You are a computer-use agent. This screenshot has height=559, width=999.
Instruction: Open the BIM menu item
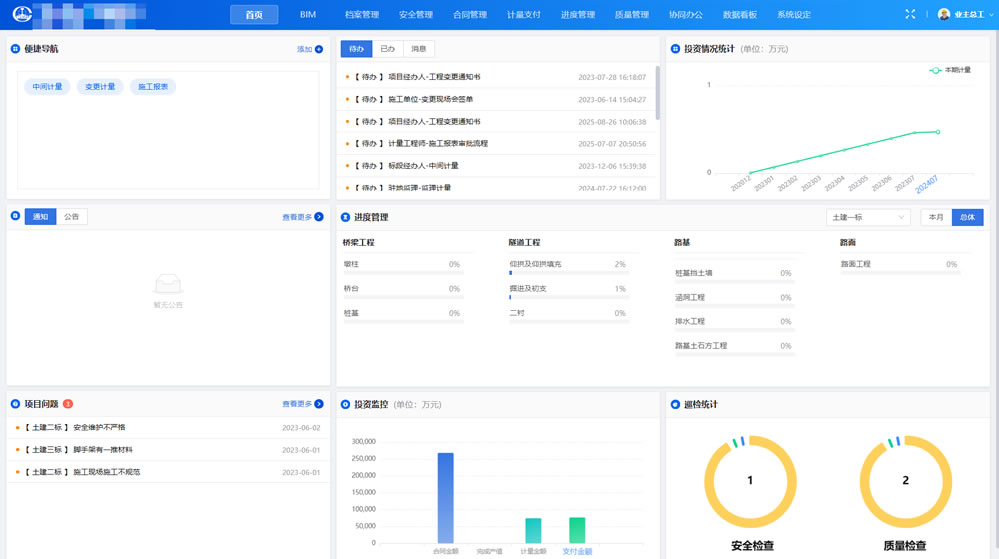(x=308, y=15)
